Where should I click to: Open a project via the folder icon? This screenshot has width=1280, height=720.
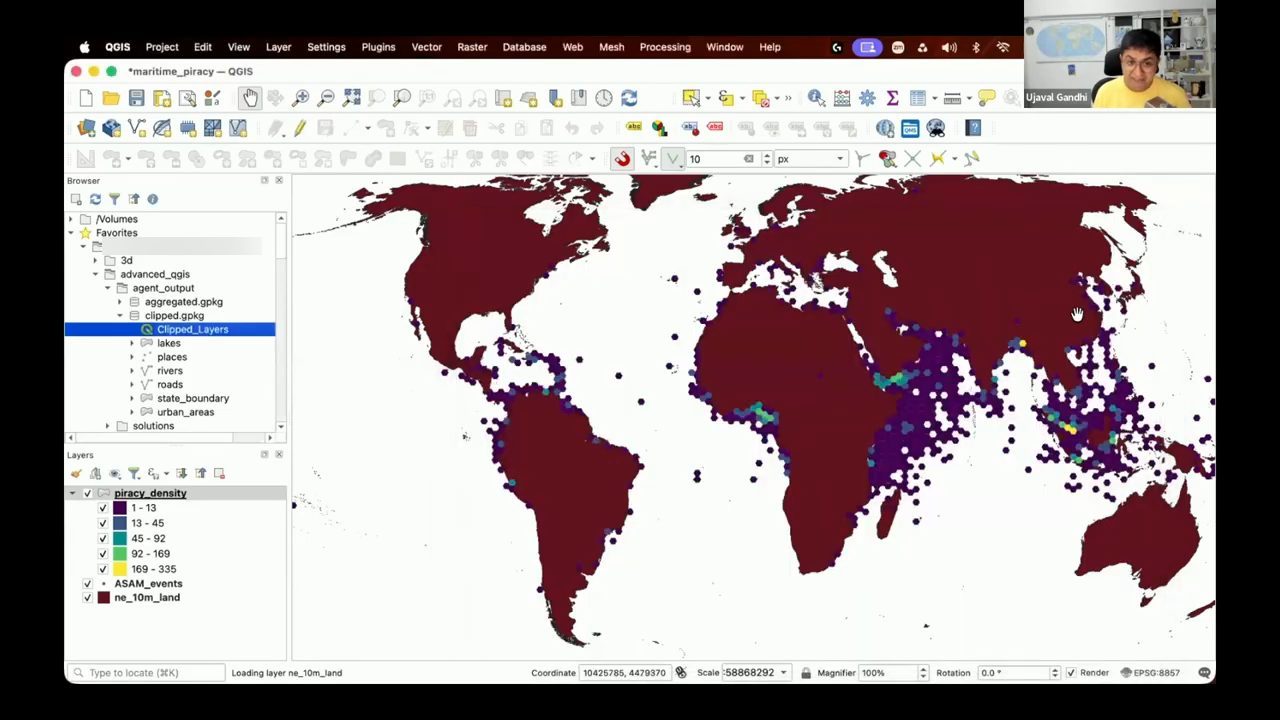111,98
